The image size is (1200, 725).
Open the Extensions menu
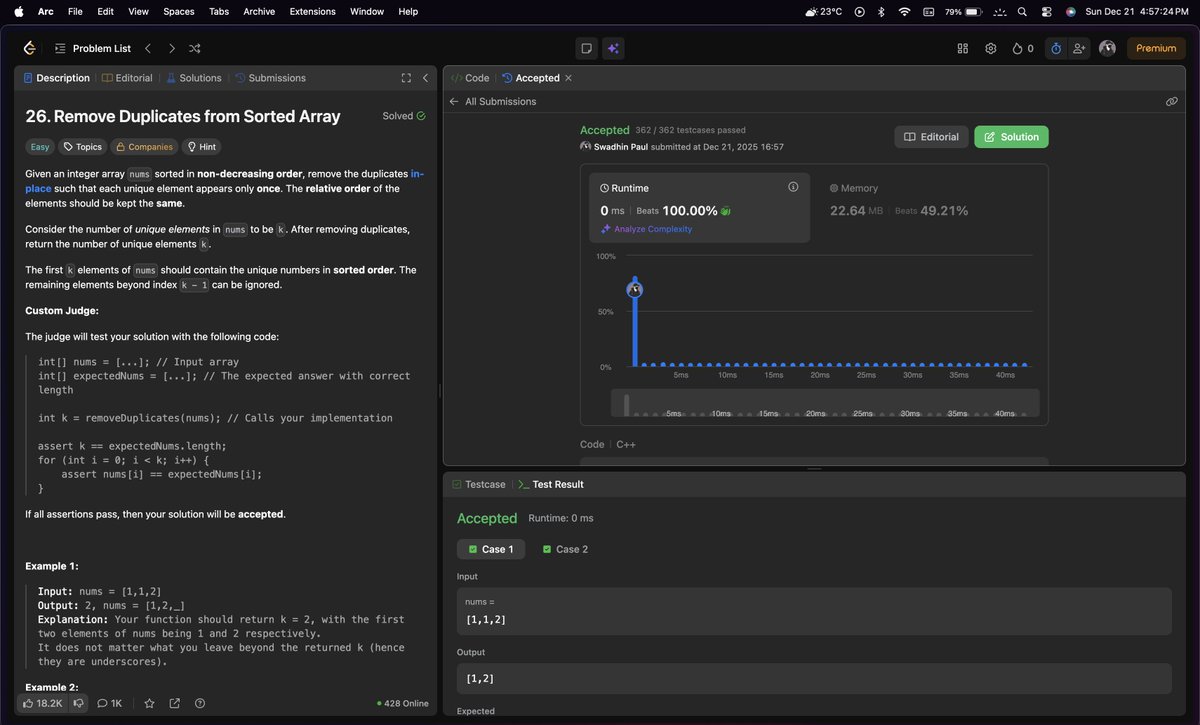pos(313,11)
